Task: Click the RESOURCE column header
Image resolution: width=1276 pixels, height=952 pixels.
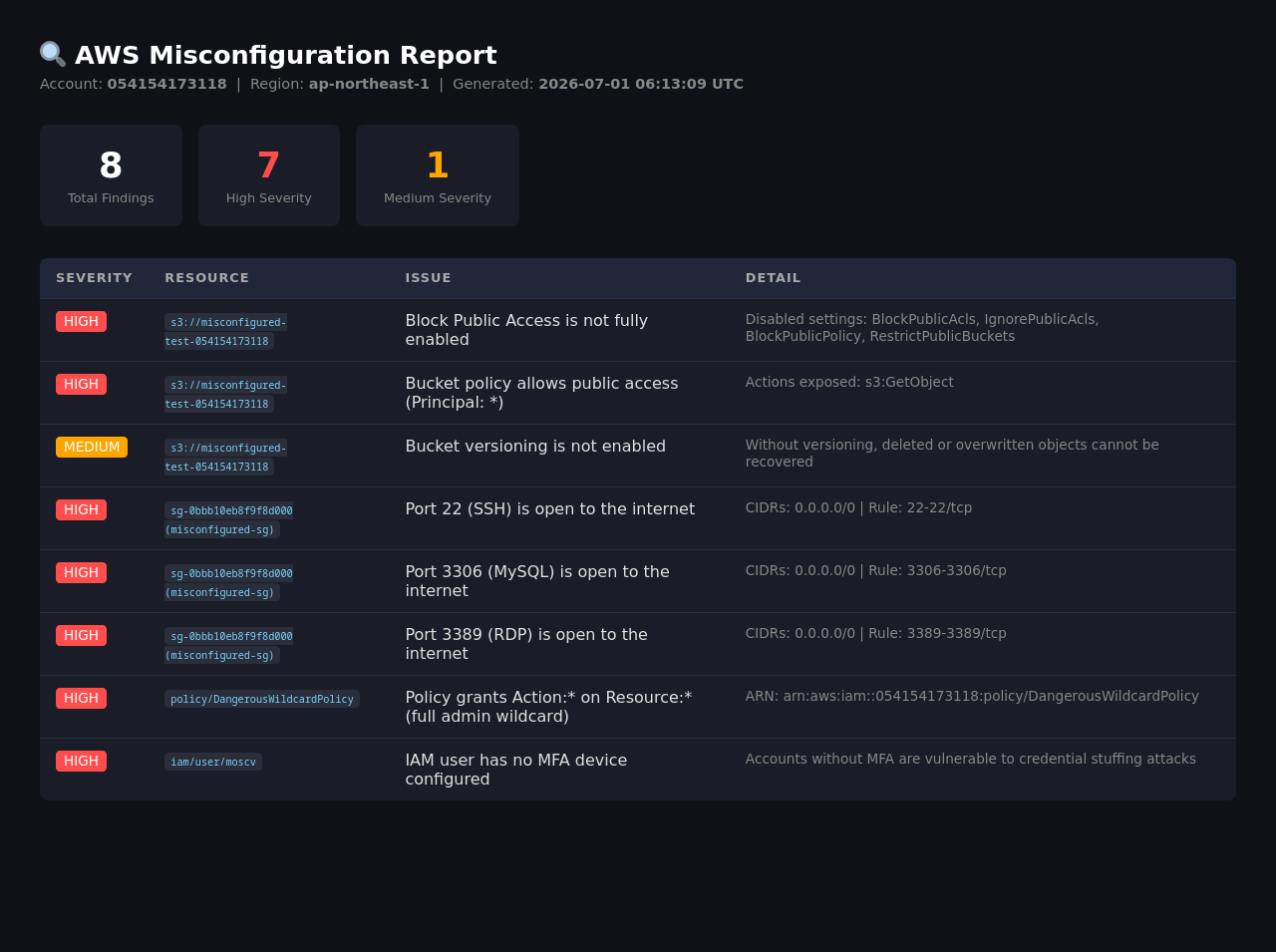Action: [206, 278]
